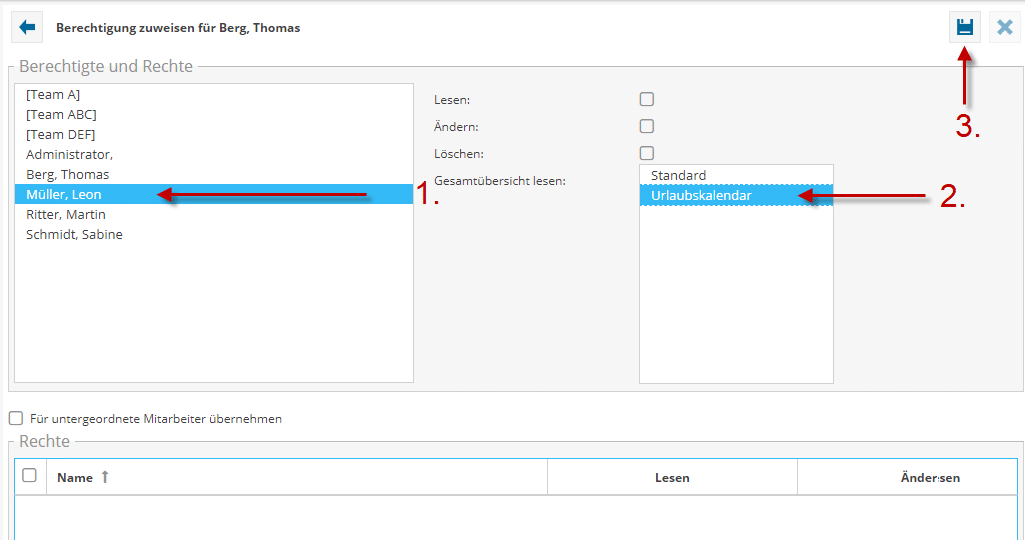Click the Lesen column header

[x=672, y=478]
